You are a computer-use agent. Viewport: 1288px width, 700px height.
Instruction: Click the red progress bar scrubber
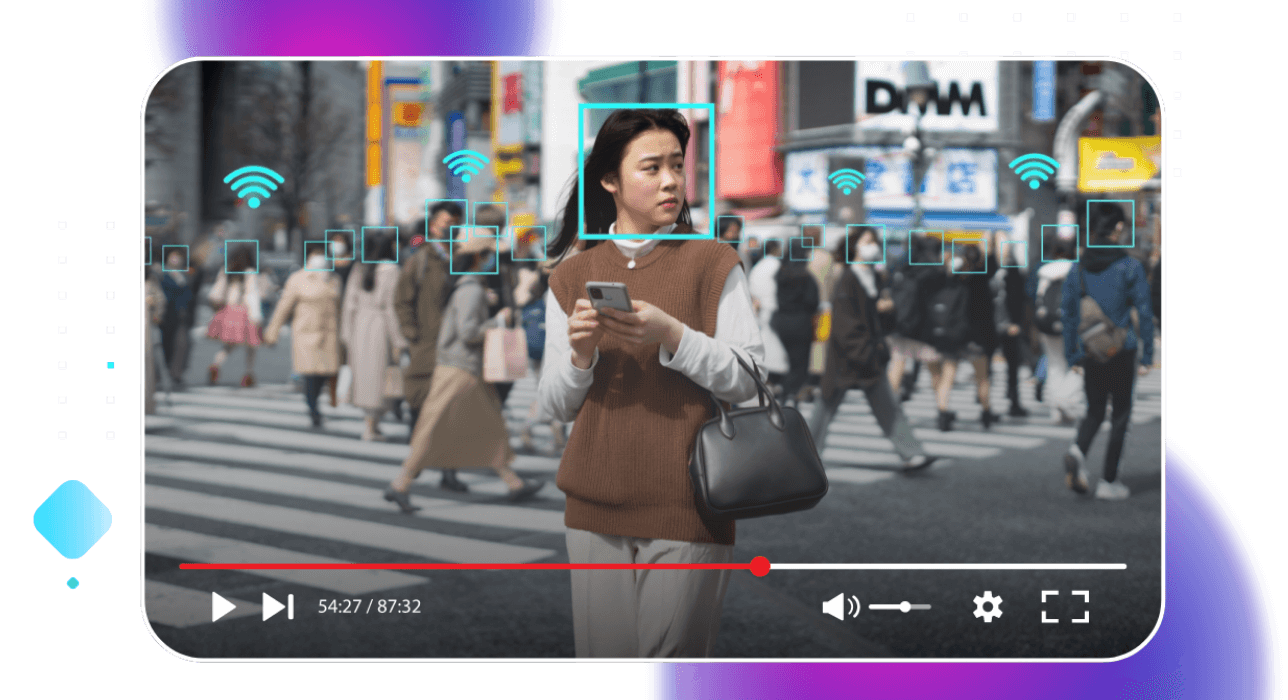click(x=760, y=566)
